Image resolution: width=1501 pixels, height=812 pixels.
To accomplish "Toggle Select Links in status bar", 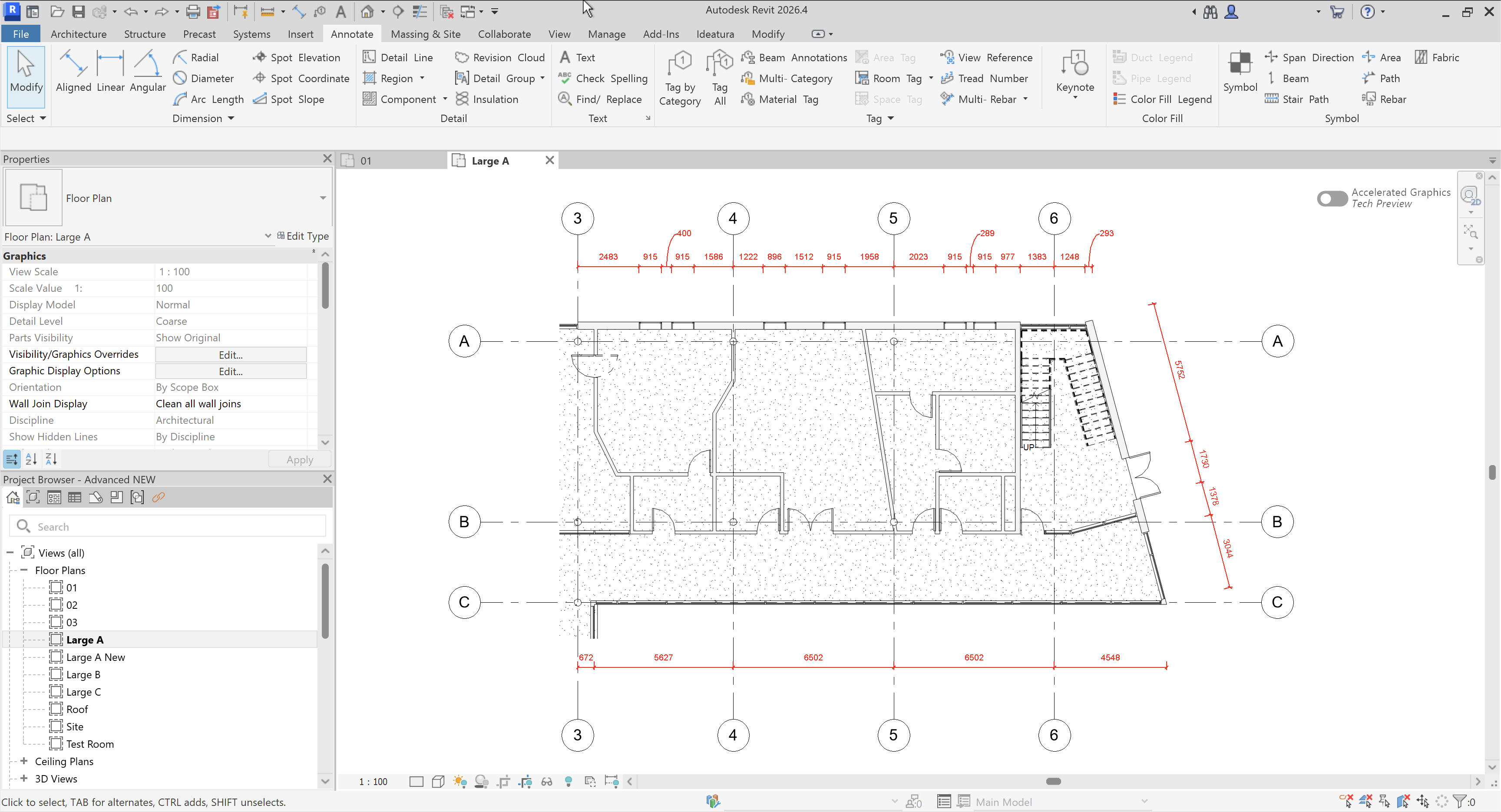I will coord(1346,801).
